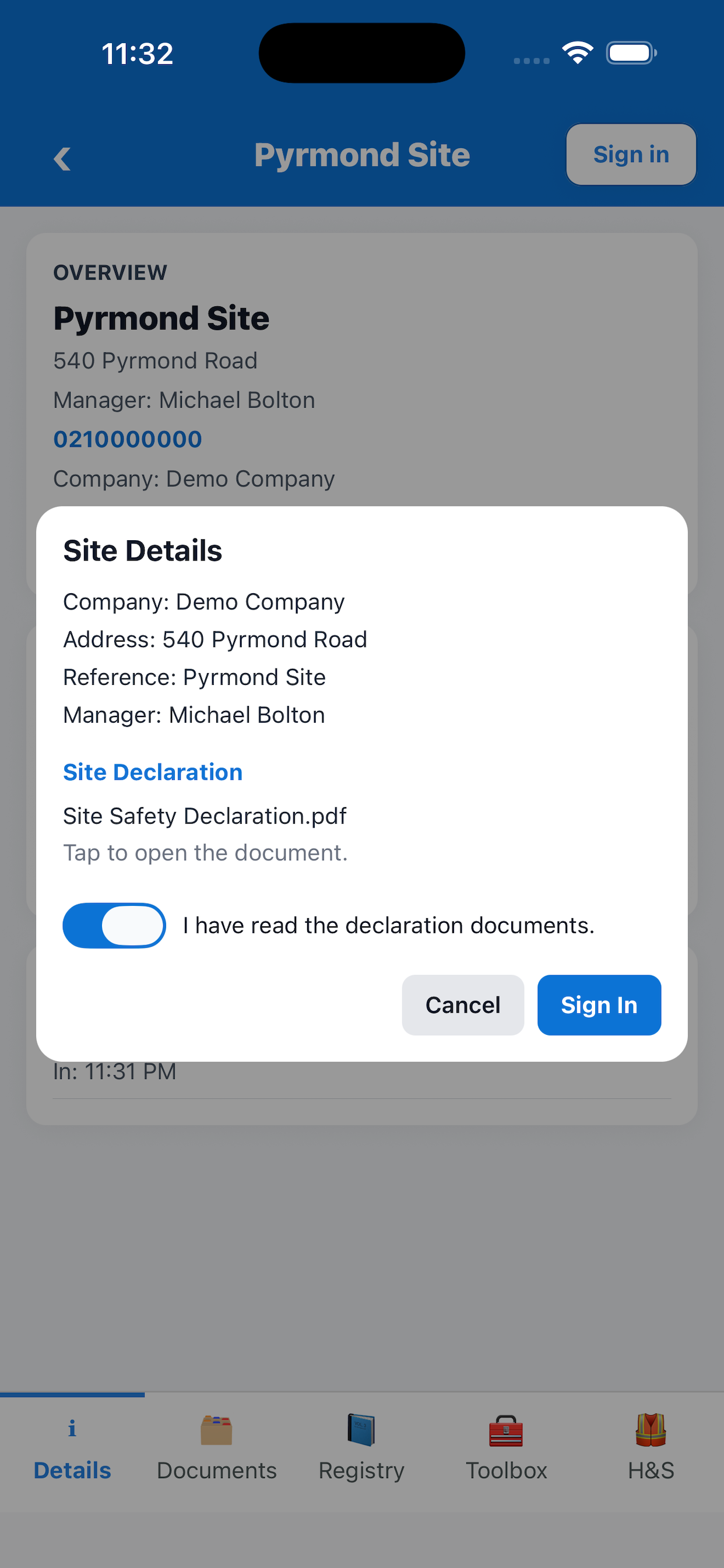
Task: Open the H&S safety vest icon
Action: (x=651, y=1430)
